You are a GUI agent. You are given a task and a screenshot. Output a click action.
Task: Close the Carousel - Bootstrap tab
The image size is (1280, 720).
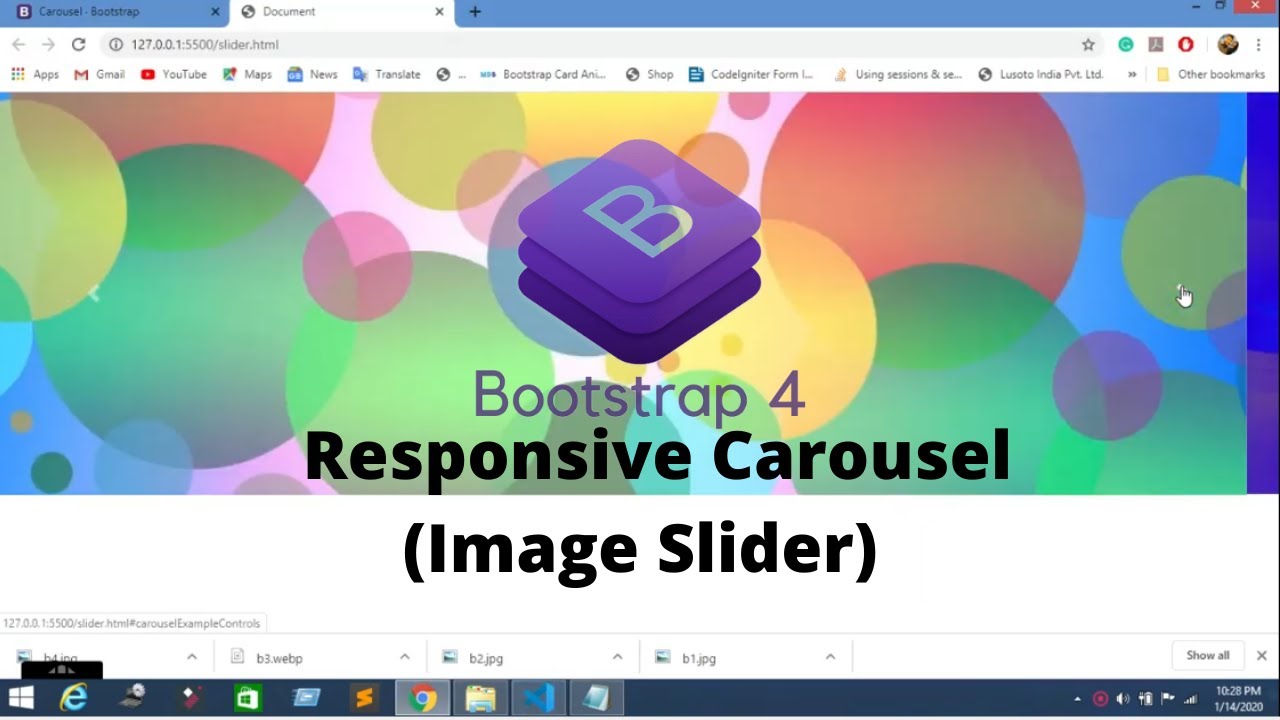coord(215,12)
